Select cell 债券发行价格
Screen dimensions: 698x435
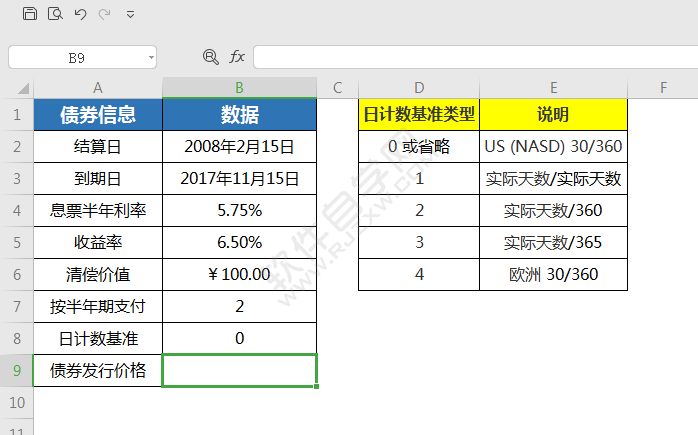(98, 370)
